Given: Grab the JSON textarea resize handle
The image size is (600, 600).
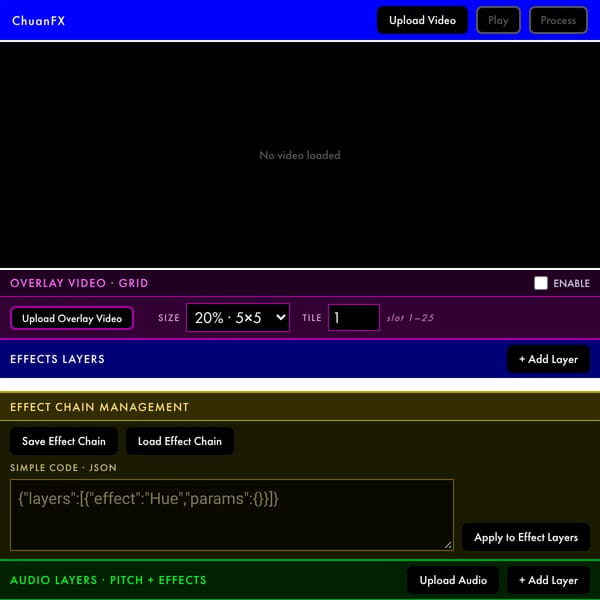Looking at the screenshot, I should tap(448, 545).
